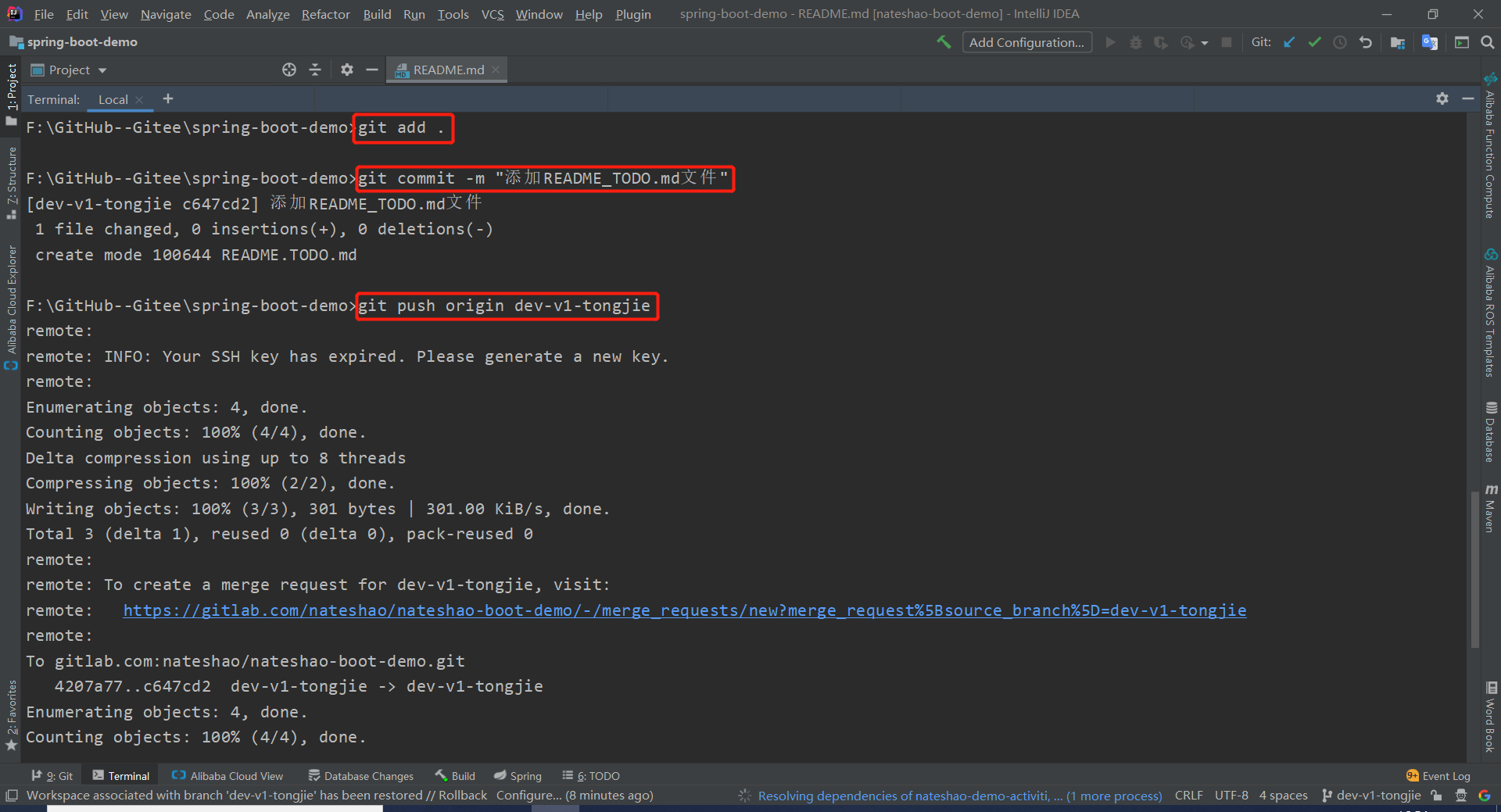Toggle the Favorites side tool window

click(x=11, y=715)
